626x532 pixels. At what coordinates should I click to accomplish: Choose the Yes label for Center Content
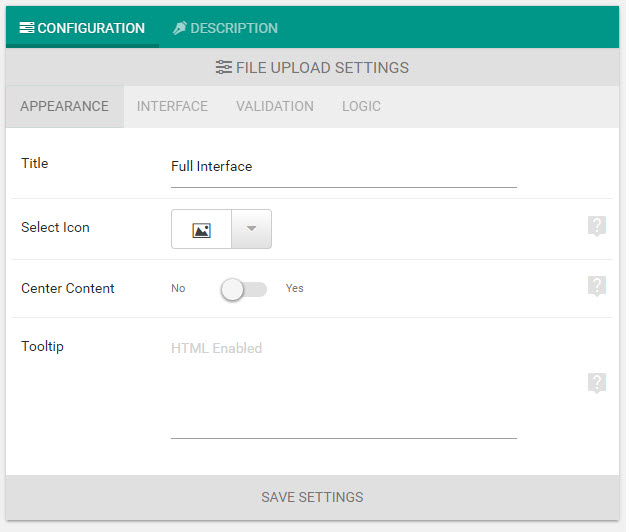pyautogui.click(x=295, y=288)
